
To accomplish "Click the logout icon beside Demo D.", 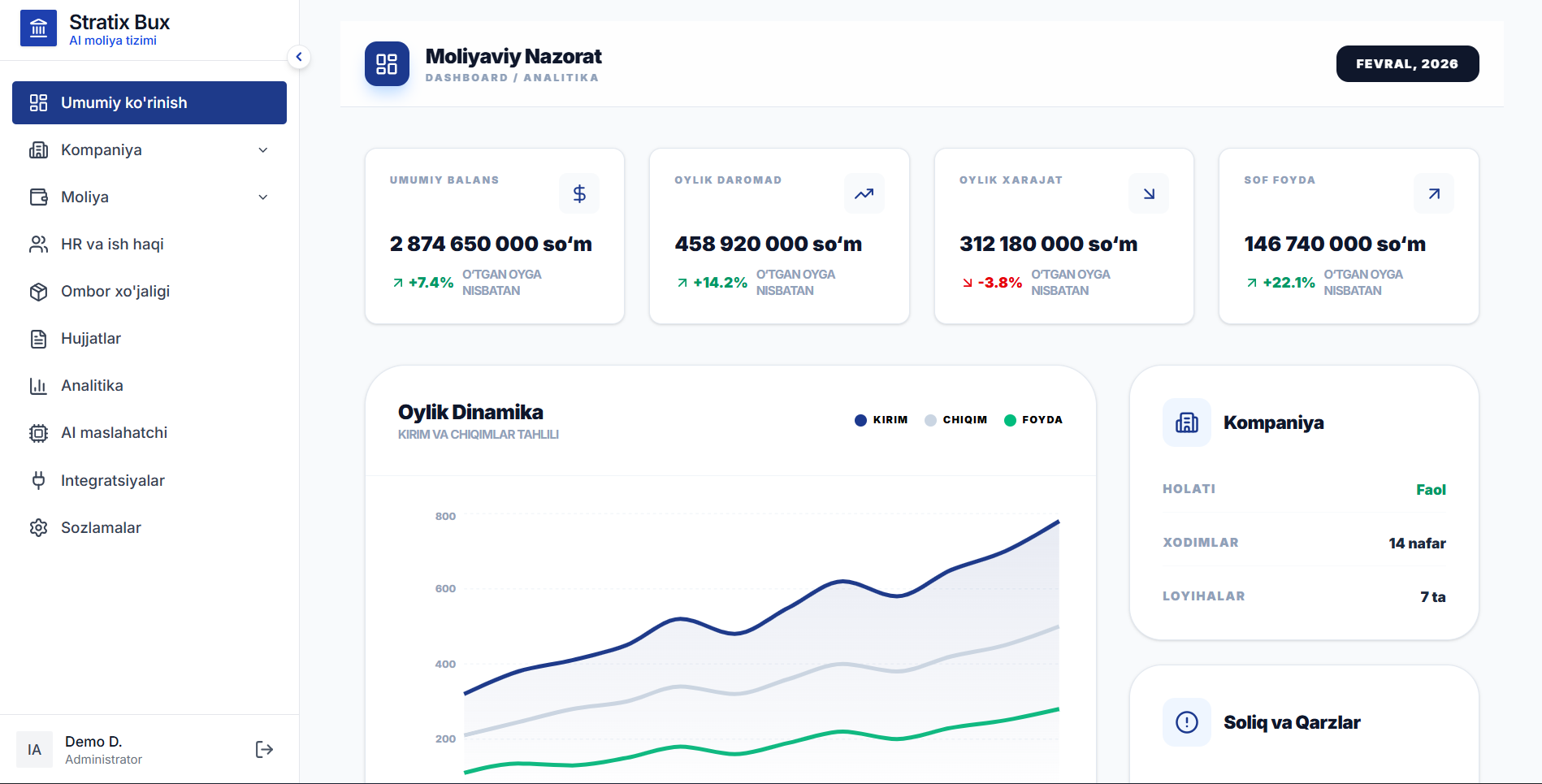I will (264, 749).
